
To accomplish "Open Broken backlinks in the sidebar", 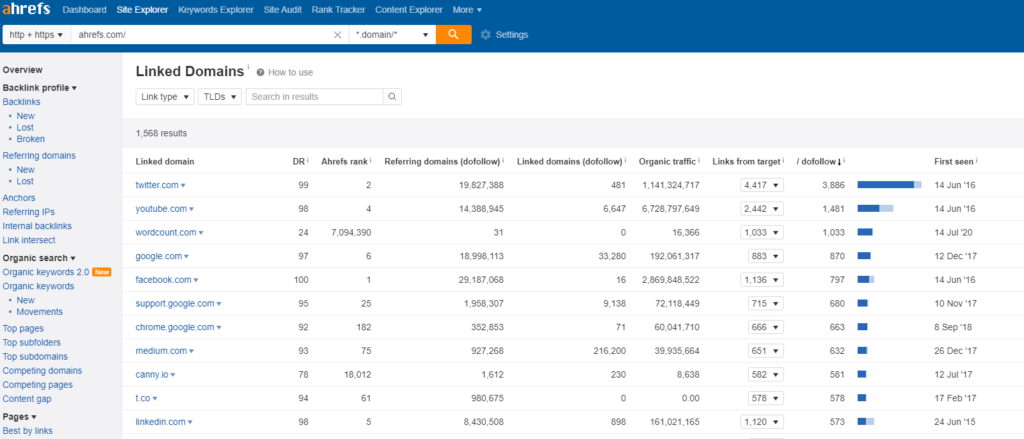I will point(31,139).
